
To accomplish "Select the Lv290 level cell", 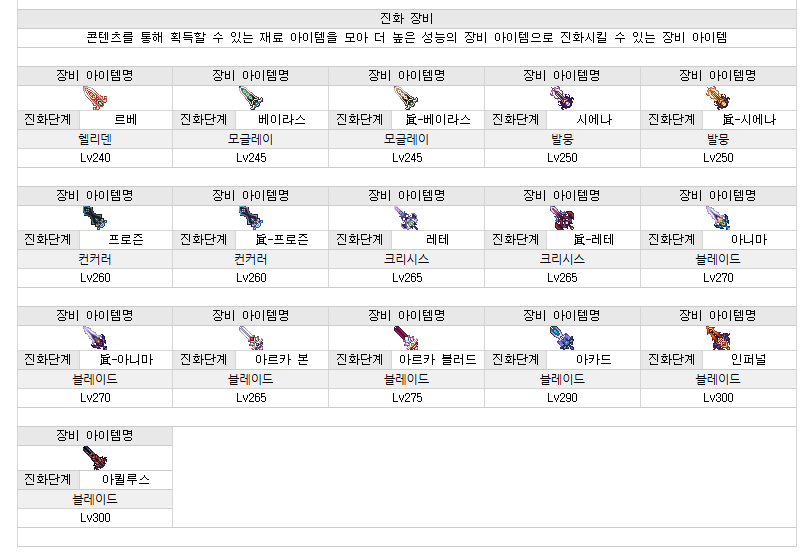I will 562,397.
